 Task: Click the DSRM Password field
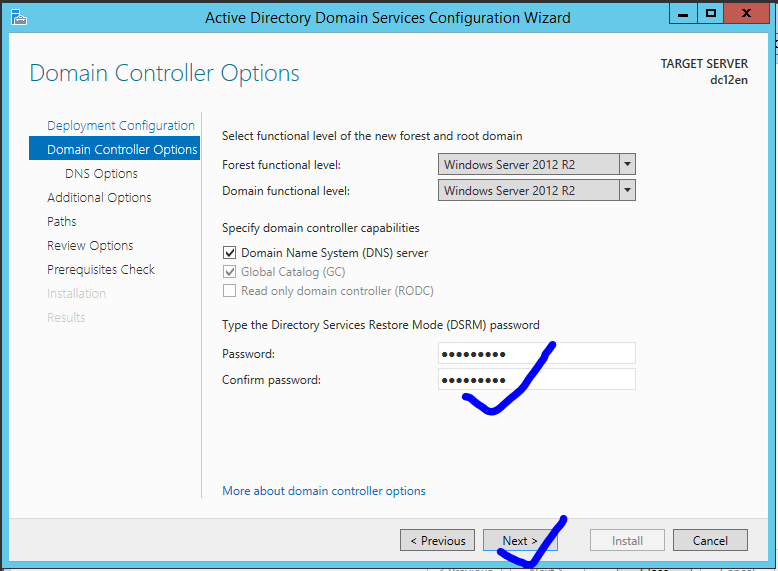[536, 354]
